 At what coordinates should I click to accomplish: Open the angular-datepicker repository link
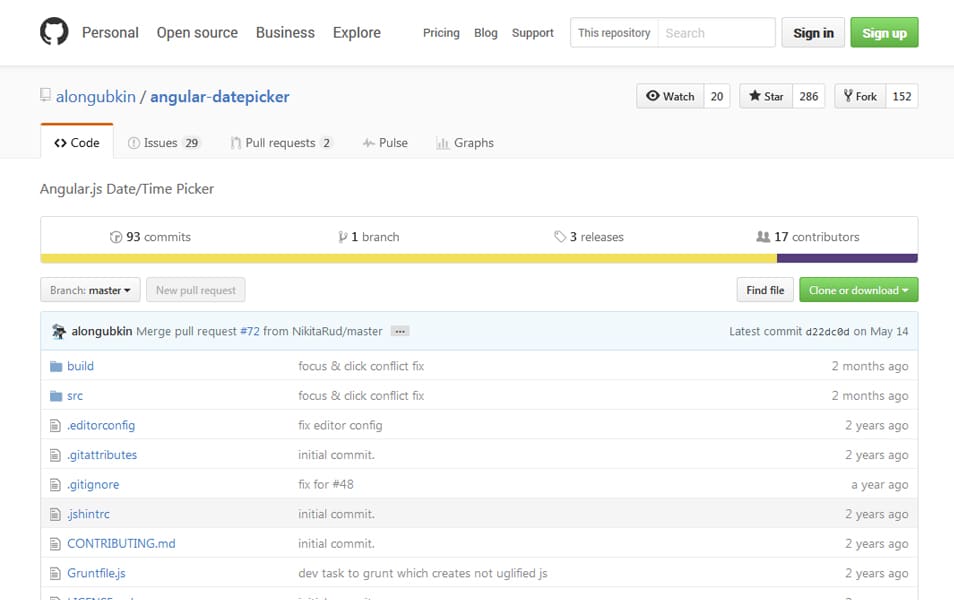click(x=220, y=97)
